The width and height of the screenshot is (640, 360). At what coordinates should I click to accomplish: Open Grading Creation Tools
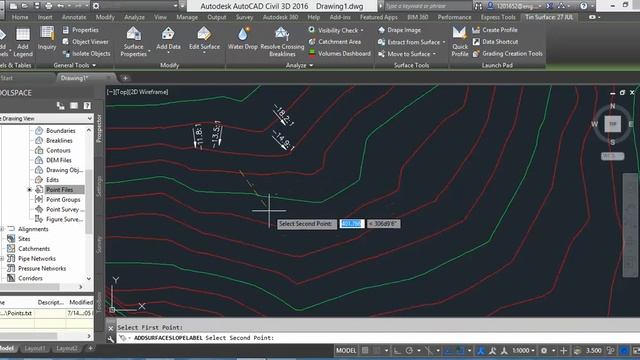click(x=507, y=53)
